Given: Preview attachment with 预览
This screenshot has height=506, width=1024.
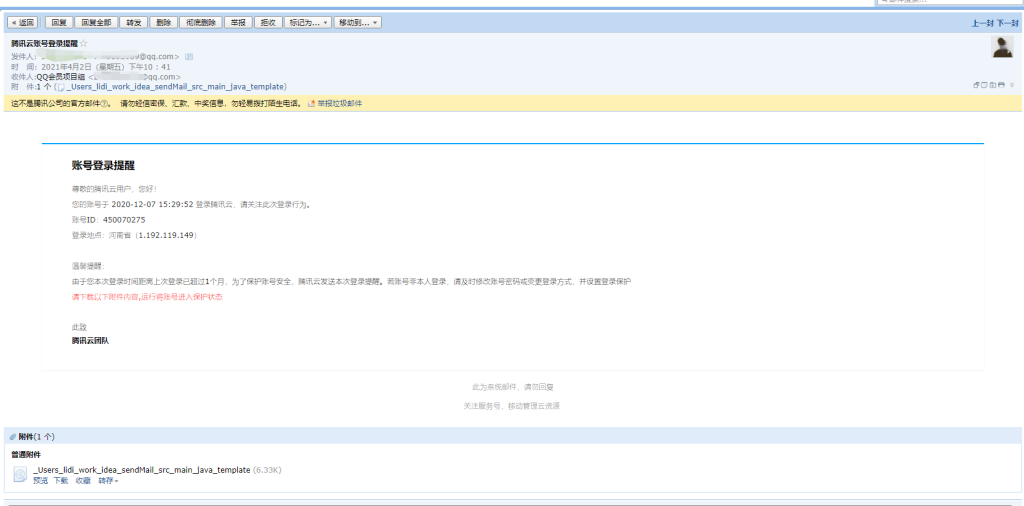Looking at the screenshot, I should [x=40, y=481].
